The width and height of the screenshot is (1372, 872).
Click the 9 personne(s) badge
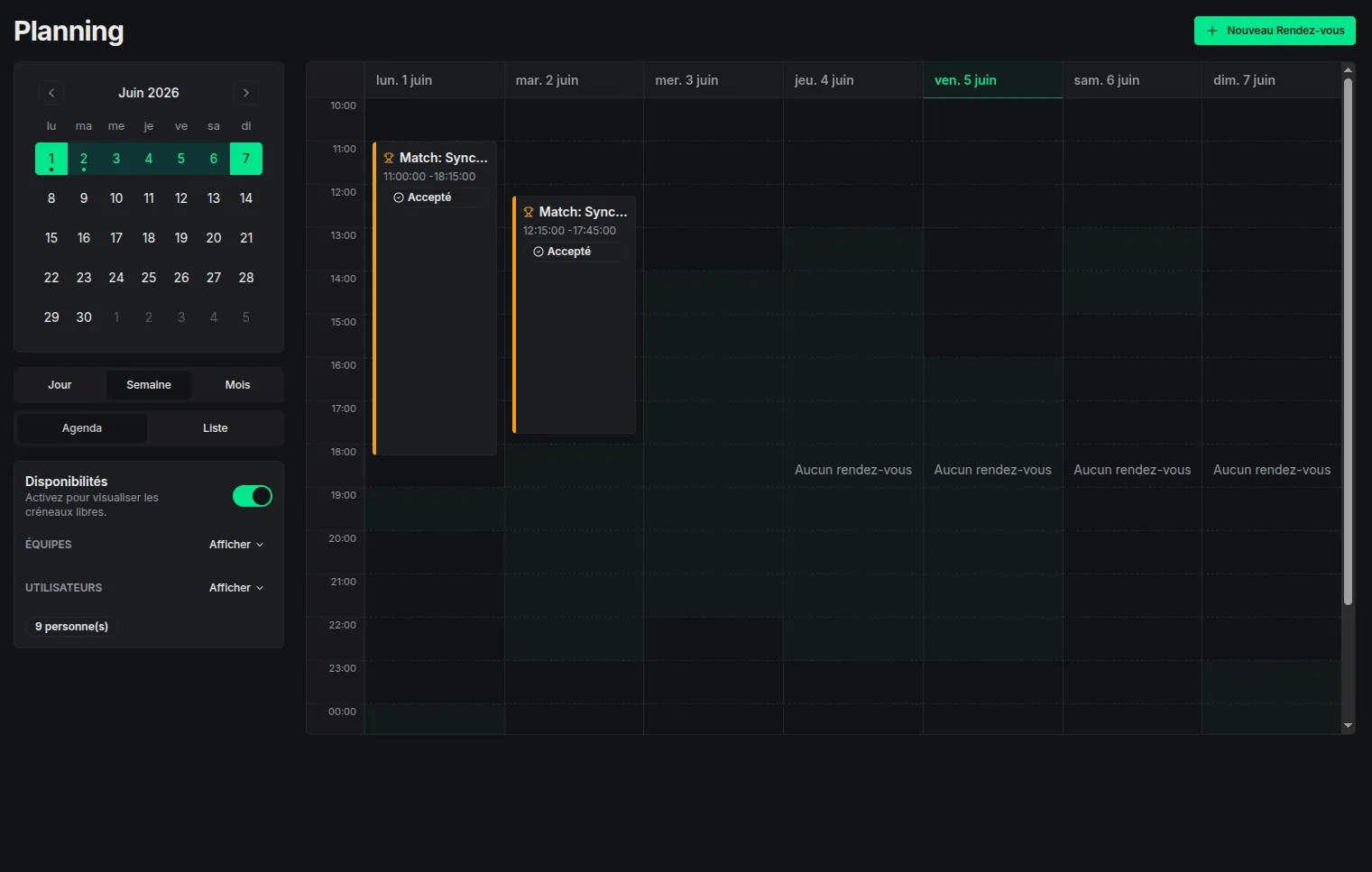pyautogui.click(x=72, y=627)
